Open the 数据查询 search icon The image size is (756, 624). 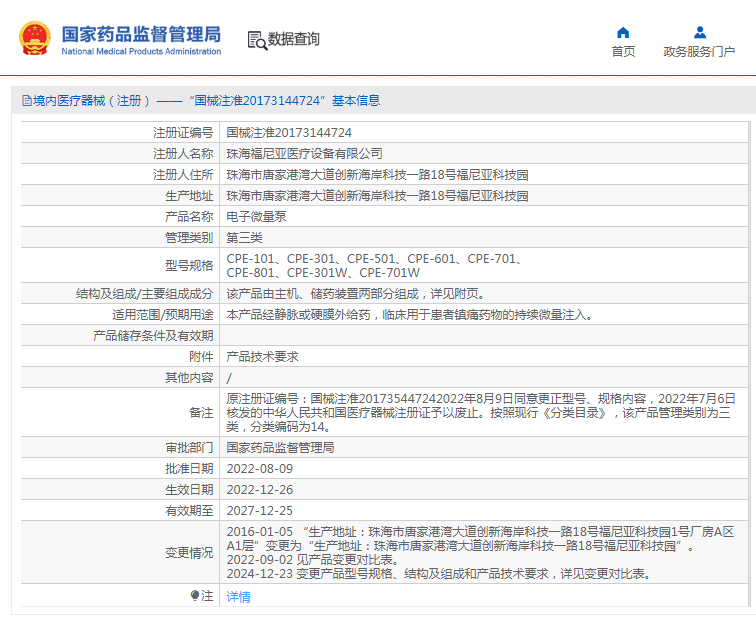point(257,41)
